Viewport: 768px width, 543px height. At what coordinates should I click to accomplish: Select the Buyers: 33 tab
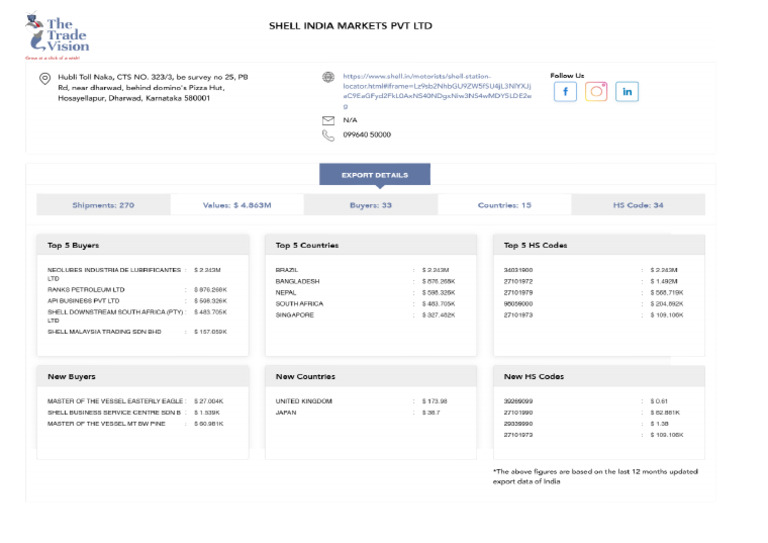(x=371, y=205)
